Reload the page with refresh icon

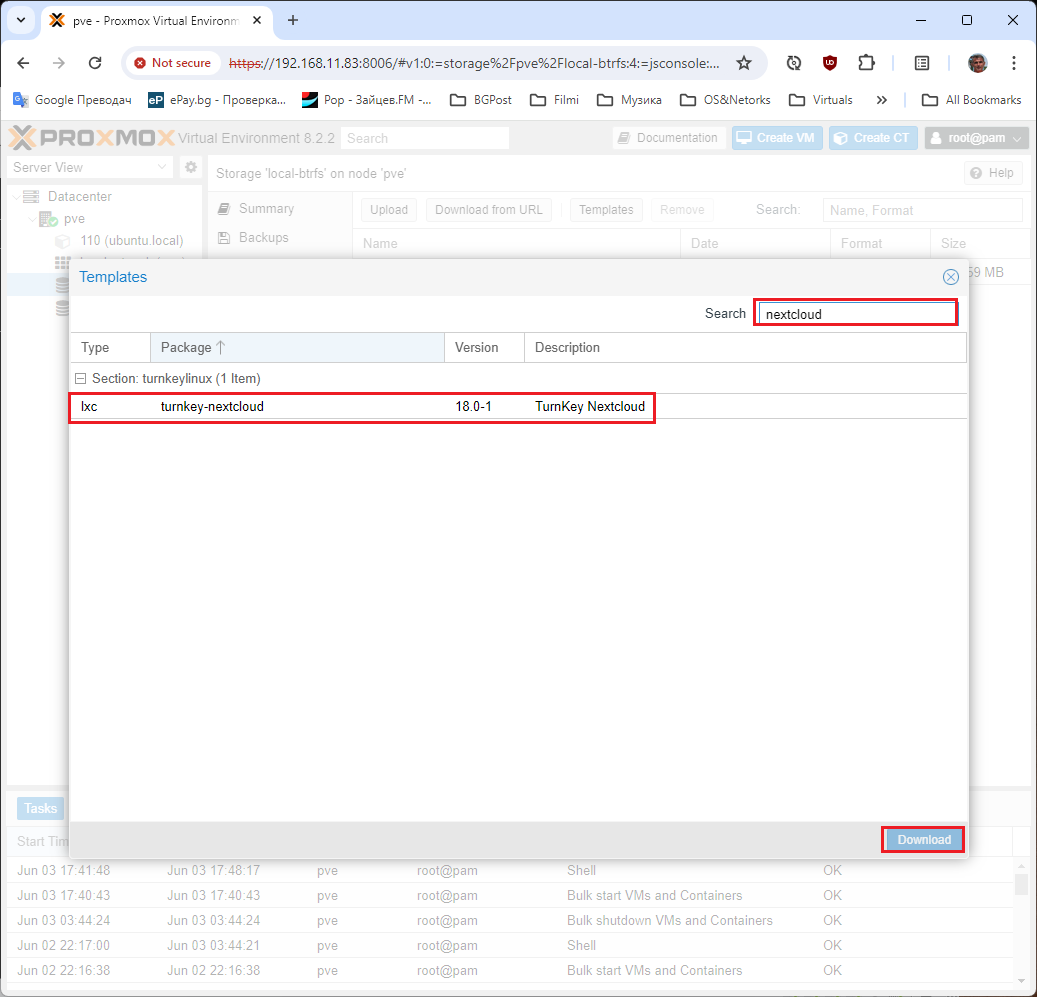coord(95,63)
